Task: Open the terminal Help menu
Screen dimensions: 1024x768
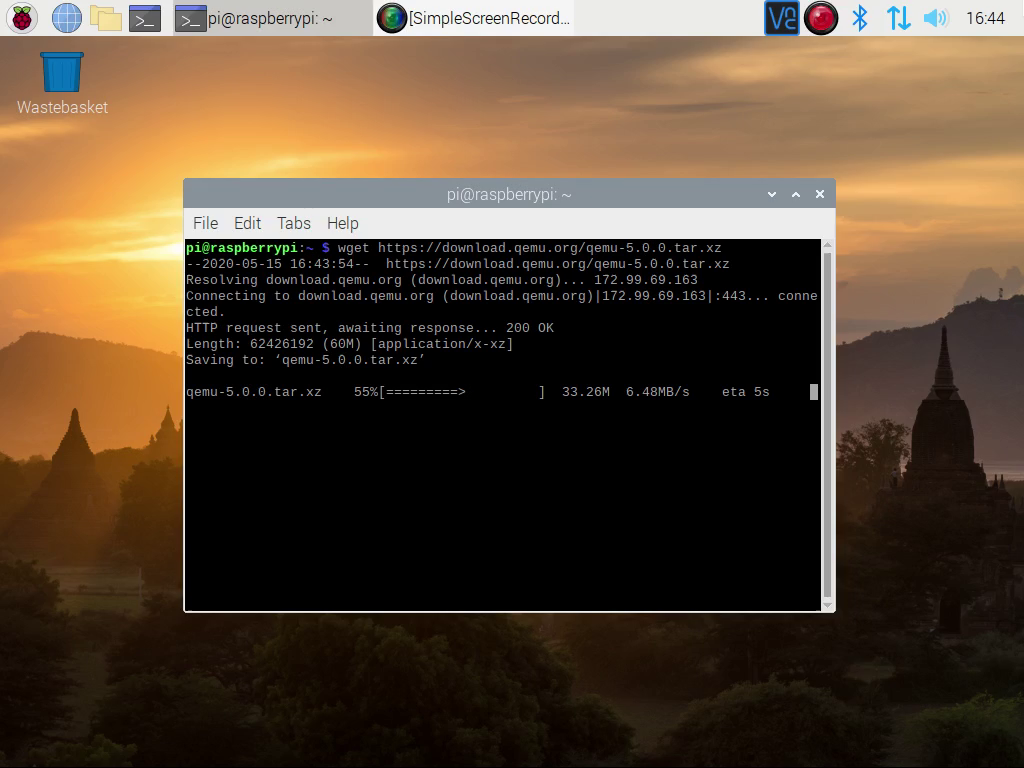Action: coord(343,223)
